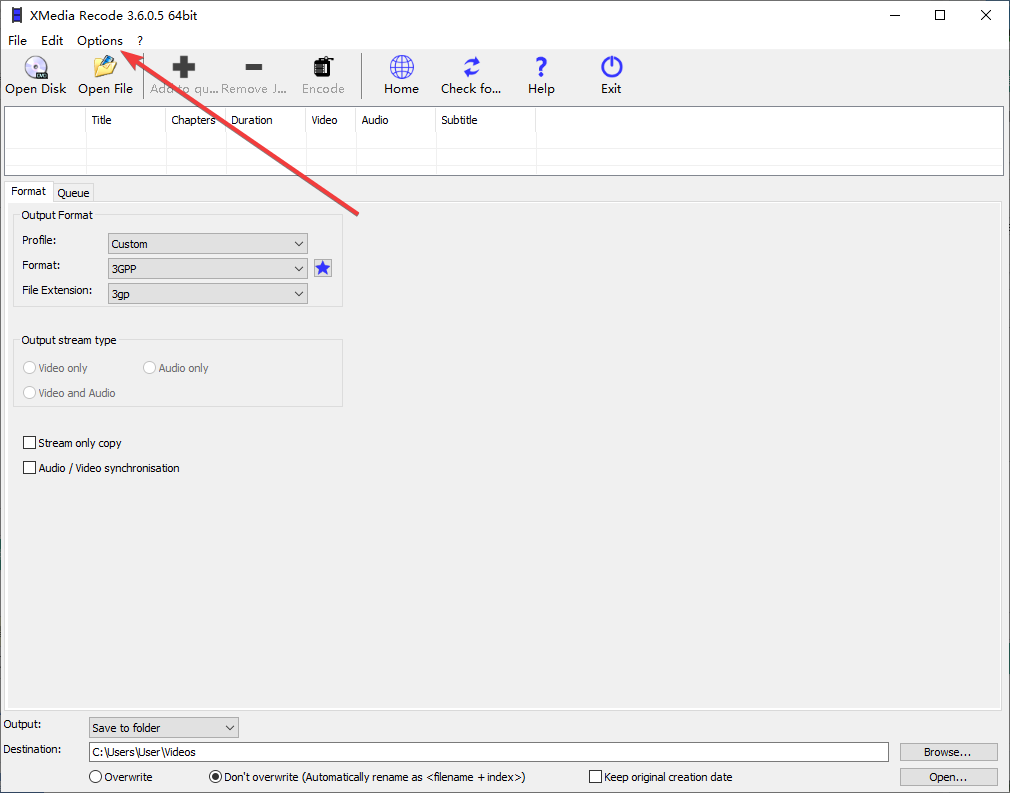This screenshot has height=793, width=1010.
Task: Enable the Stream only copy checkbox
Action: (30, 443)
